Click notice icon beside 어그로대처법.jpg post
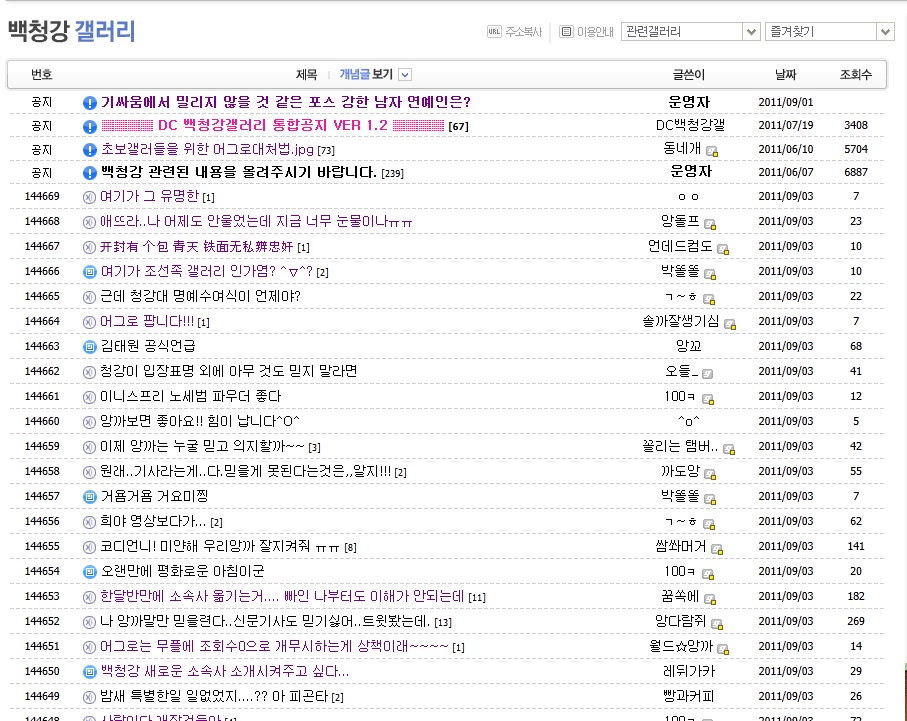 click(x=89, y=150)
